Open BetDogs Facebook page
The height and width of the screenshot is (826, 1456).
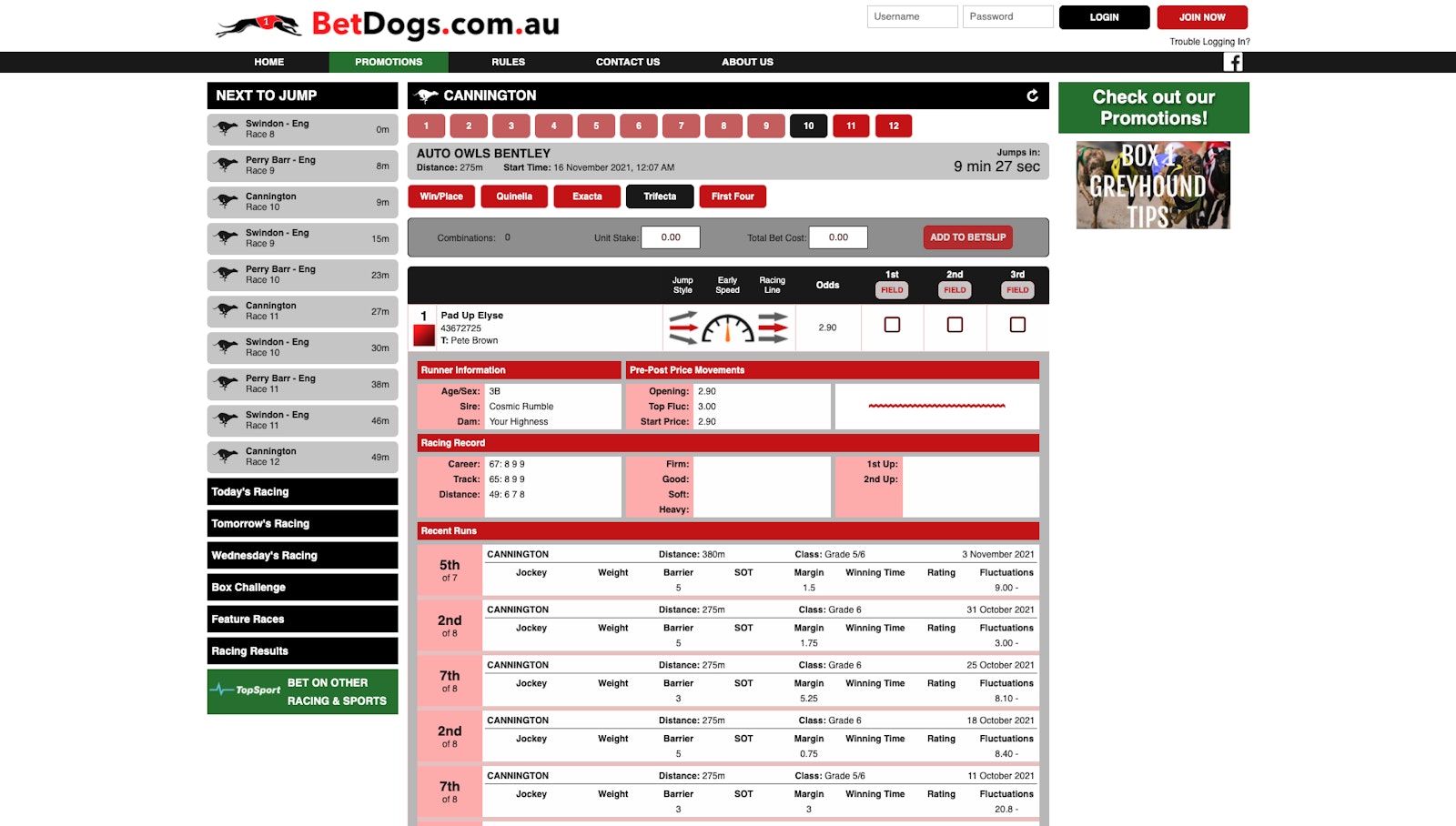coord(1235,61)
